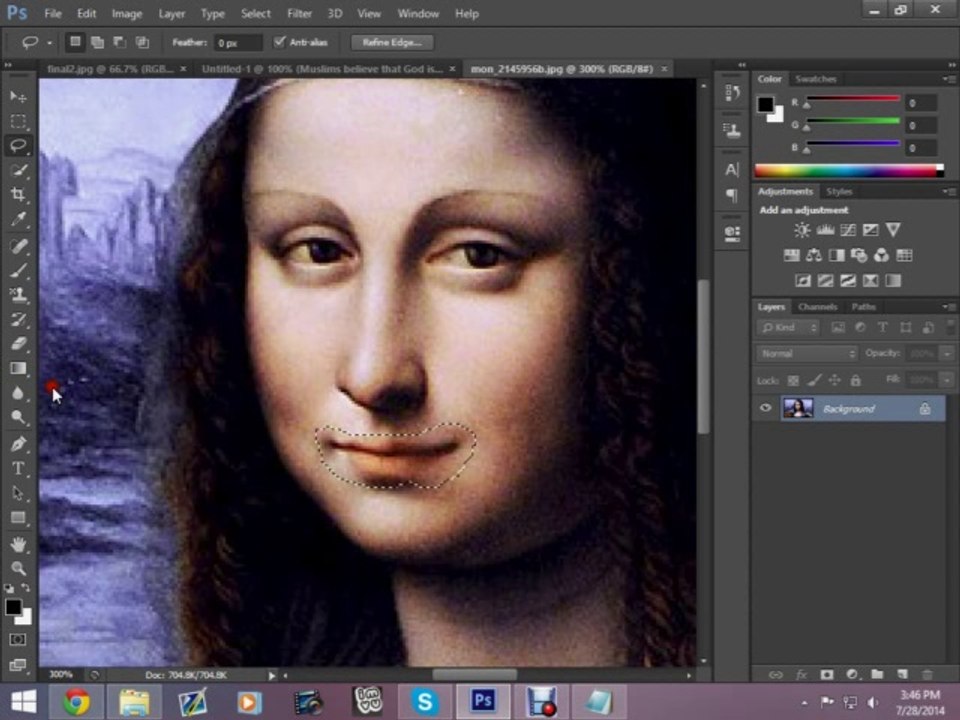Switch to the Swatches tab
Image resolution: width=960 pixels, height=720 pixels.
tap(816, 79)
